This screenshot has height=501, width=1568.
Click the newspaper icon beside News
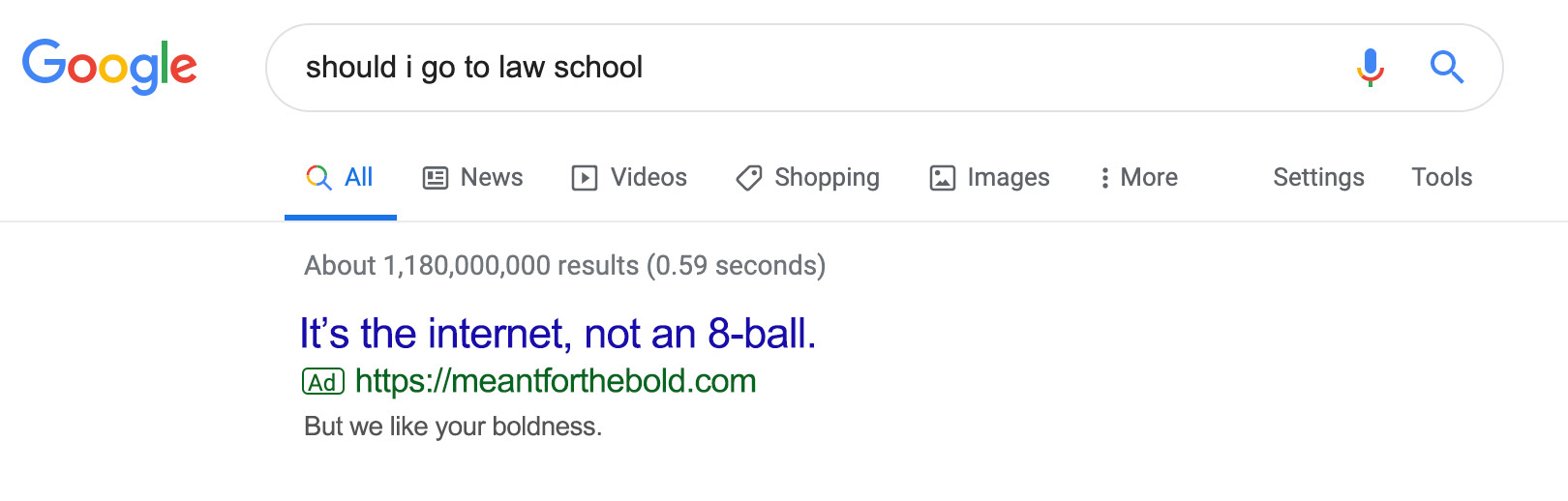(436, 178)
